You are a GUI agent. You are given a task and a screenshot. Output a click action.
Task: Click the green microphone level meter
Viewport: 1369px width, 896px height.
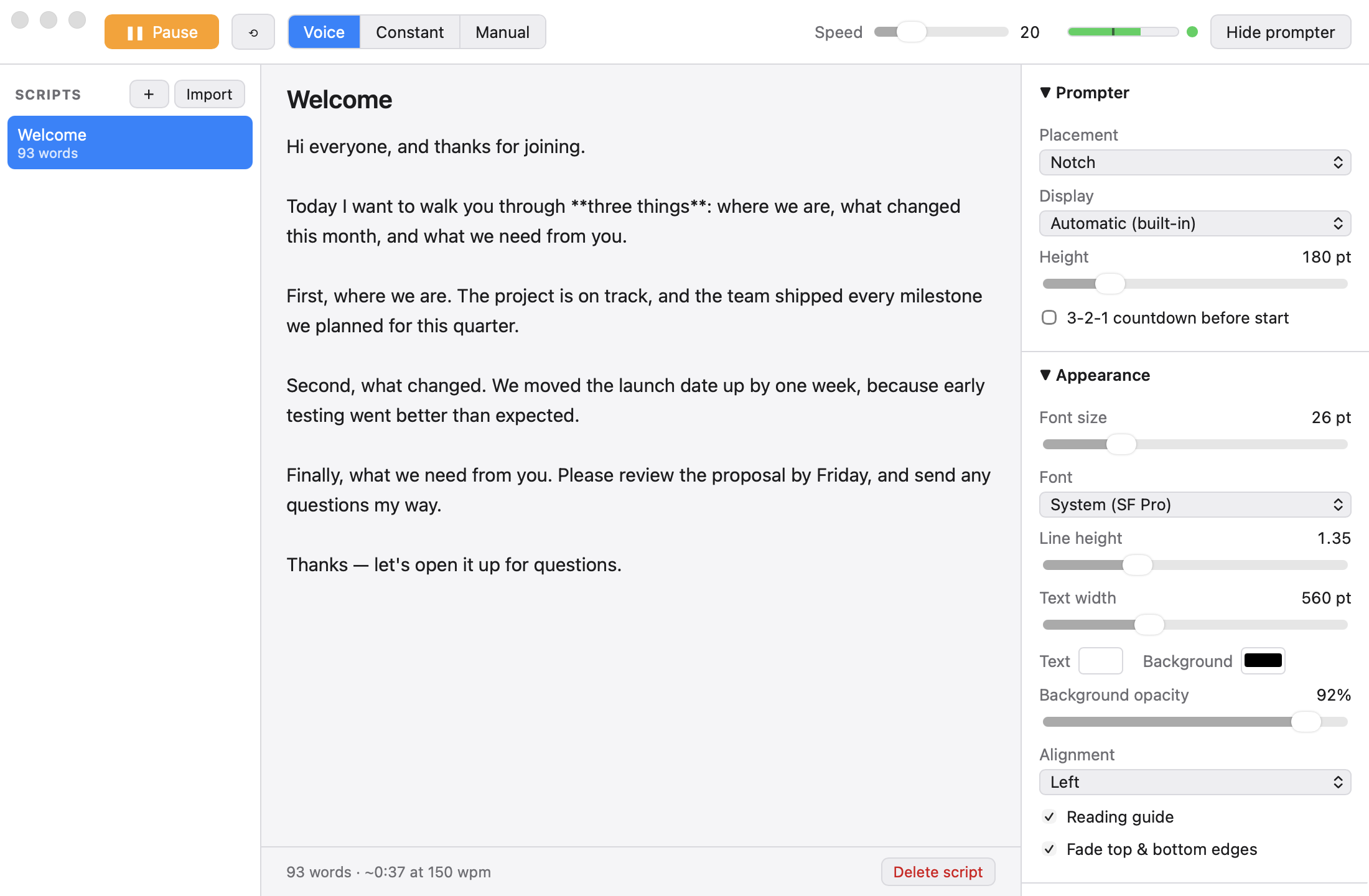(x=1123, y=32)
